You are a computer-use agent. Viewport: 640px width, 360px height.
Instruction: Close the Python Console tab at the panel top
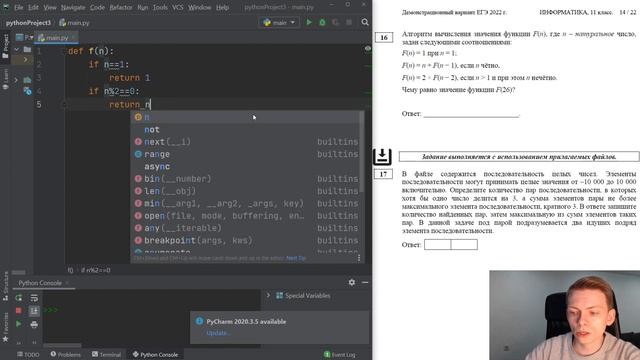(x=67, y=282)
